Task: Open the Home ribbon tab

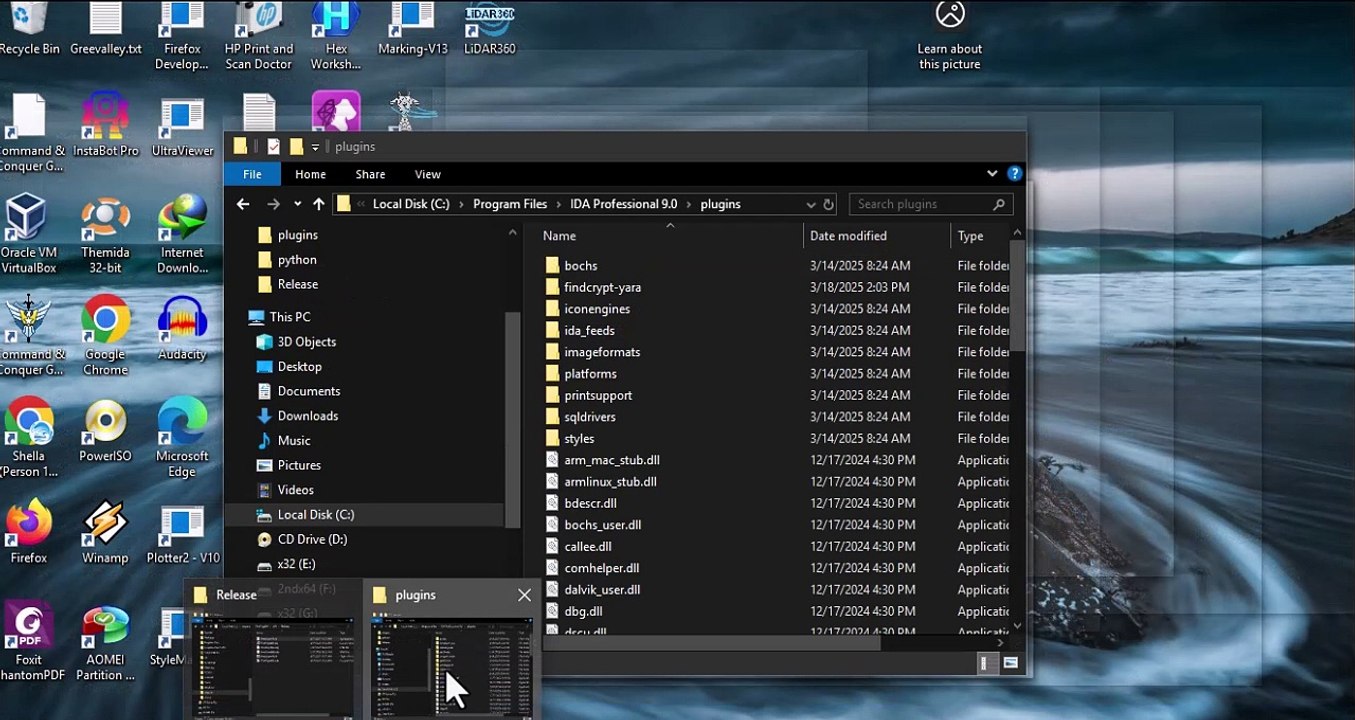Action: (310, 174)
